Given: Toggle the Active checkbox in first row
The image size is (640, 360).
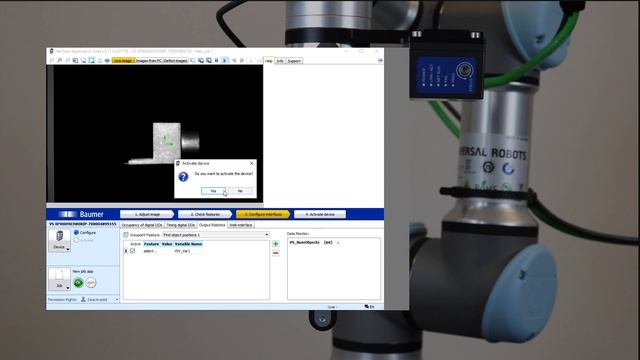Looking at the screenshot, I should [133, 251].
